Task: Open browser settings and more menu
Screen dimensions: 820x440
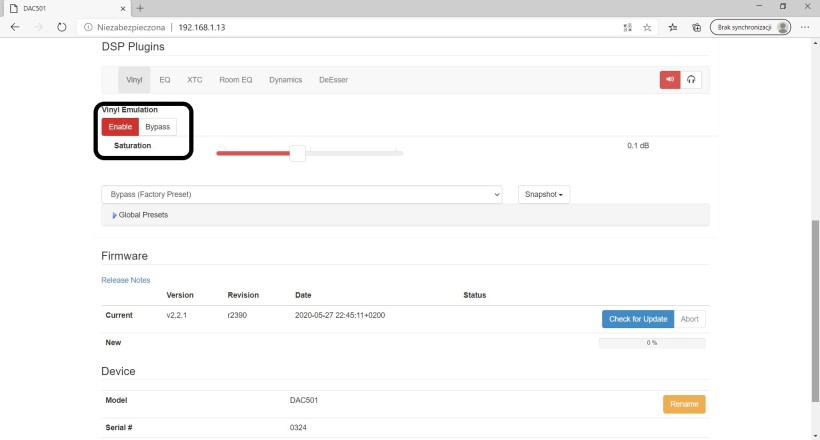Action: [805, 27]
